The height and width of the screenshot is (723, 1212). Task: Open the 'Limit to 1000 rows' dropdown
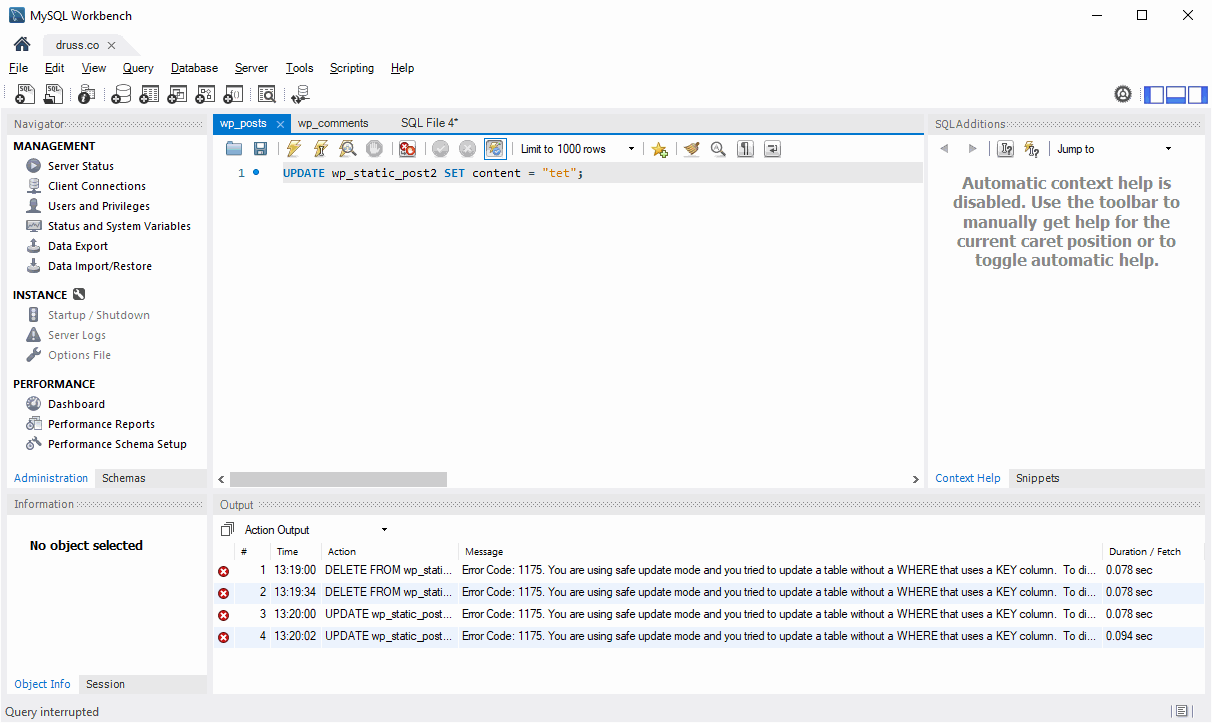pyautogui.click(x=631, y=148)
